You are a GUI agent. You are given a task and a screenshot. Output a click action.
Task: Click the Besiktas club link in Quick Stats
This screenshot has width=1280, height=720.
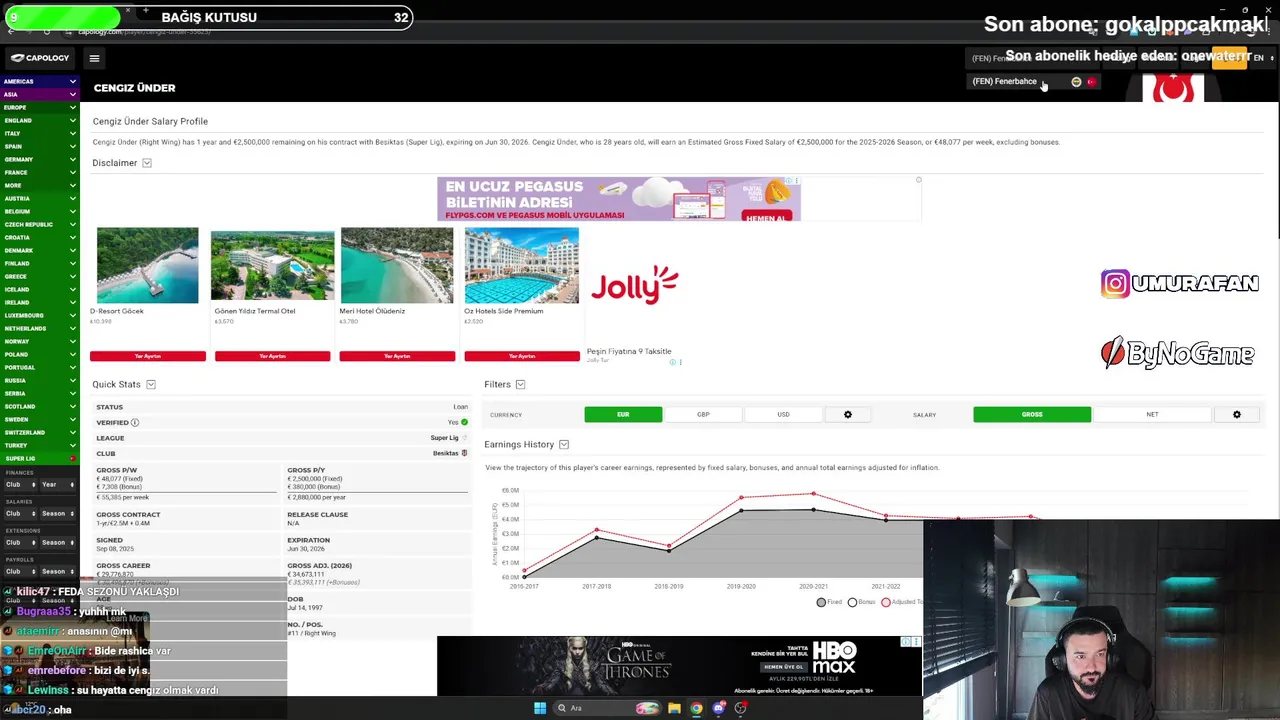tap(445, 453)
